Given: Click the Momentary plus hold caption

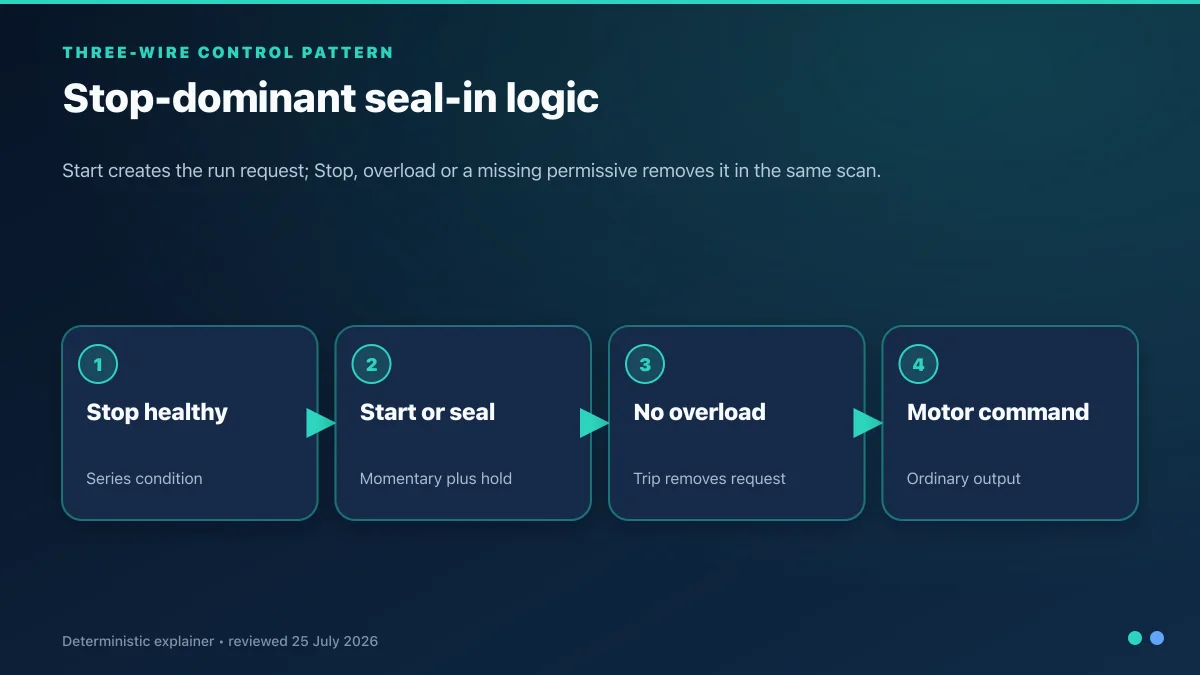Looking at the screenshot, I should pos(436,478).
